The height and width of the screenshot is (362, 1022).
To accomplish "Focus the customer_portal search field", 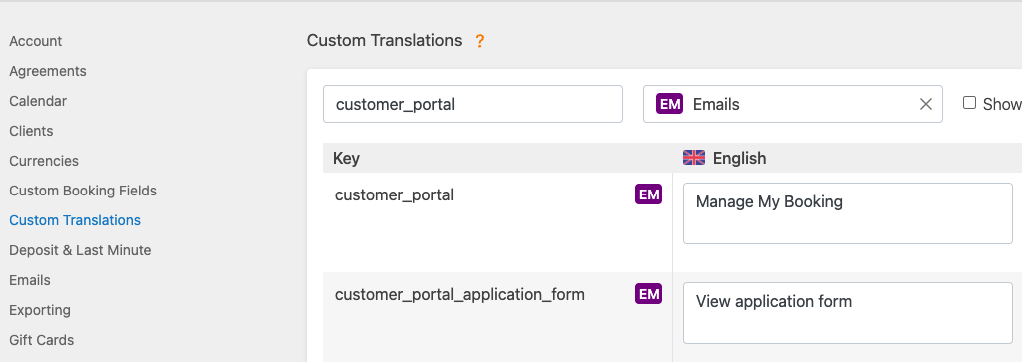I will click(x=473, y=104).
